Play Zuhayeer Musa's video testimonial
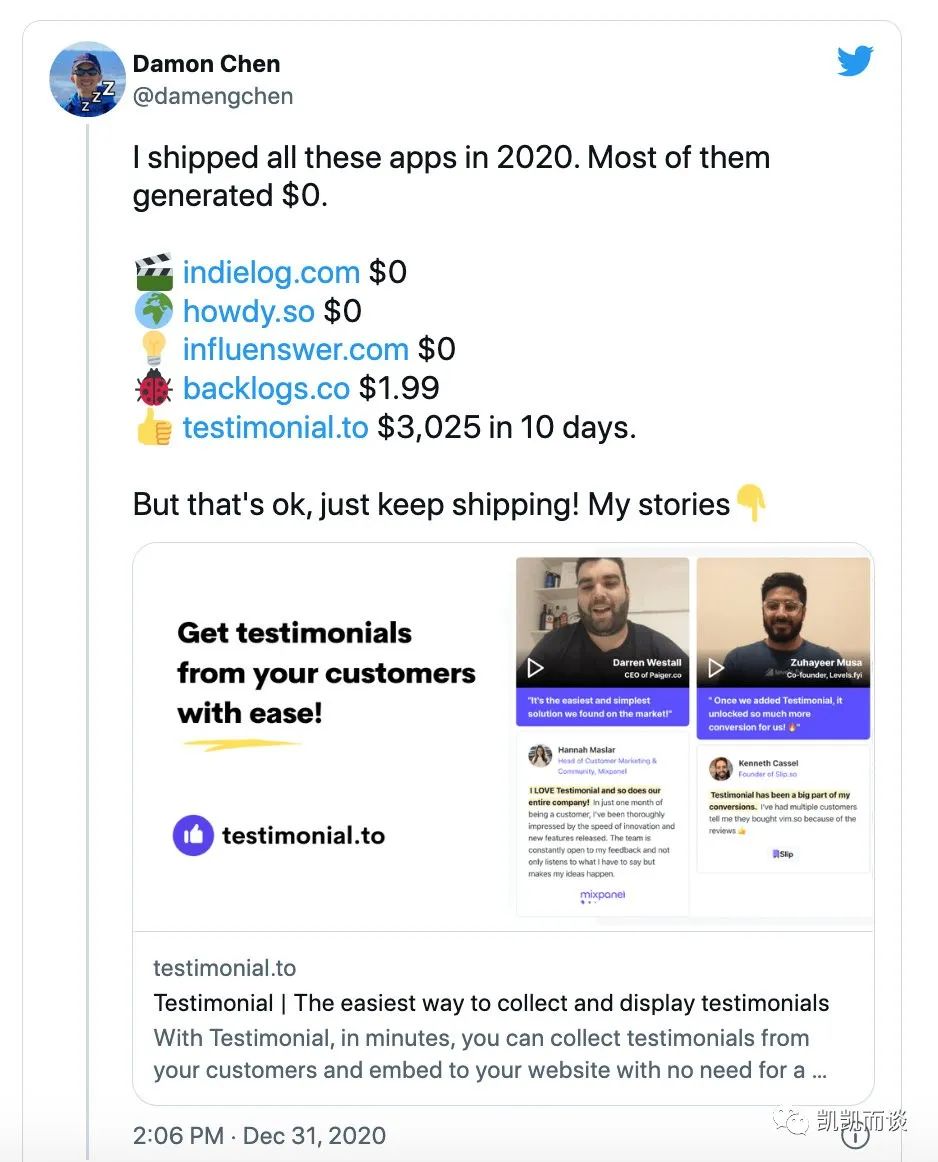This screenshot has width=938, height=1162. (716, 667)
